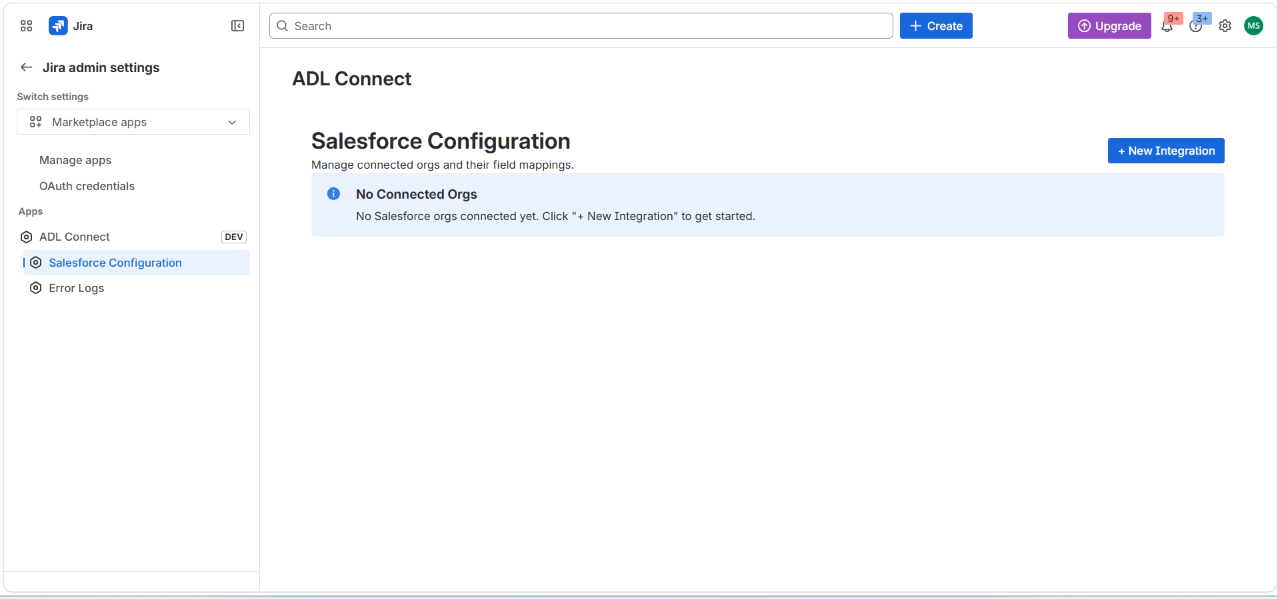Expand the Marketplace apps chevron
This screenshot has height=599, width=1277.
[232, 122]
